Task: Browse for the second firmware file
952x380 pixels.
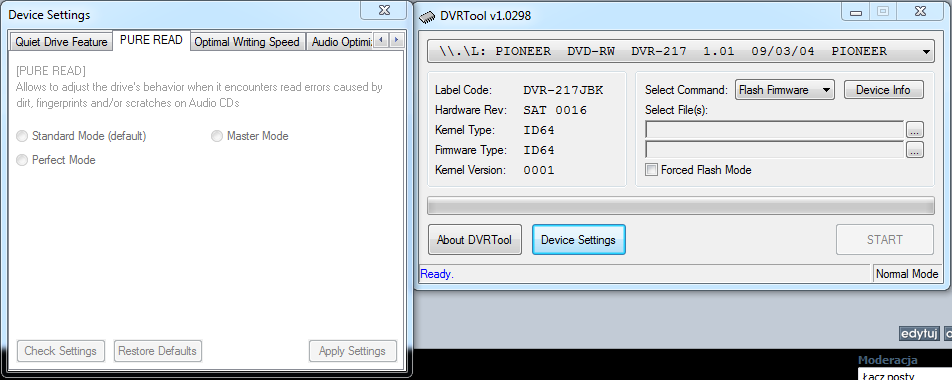Action: click(915, 149)
